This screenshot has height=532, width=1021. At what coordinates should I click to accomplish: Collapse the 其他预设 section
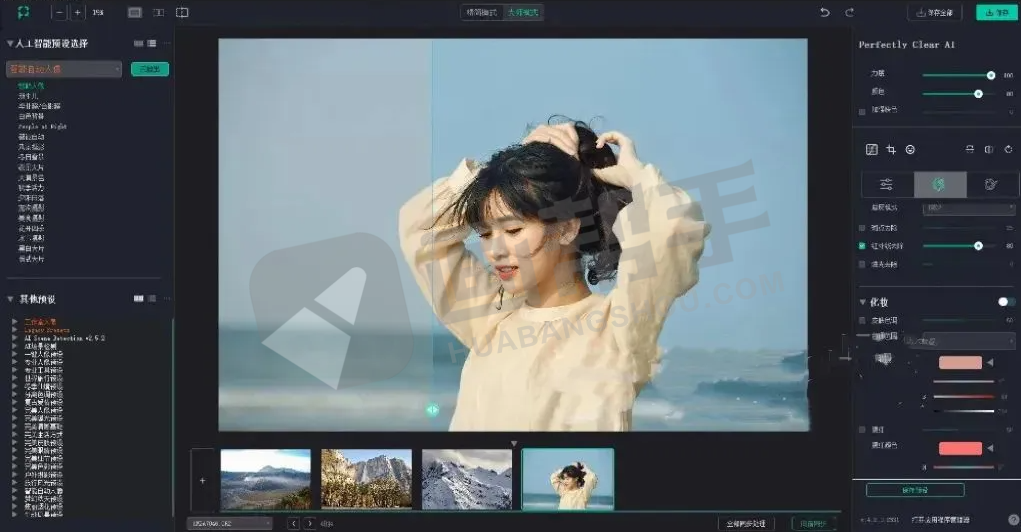click(10, 299)
